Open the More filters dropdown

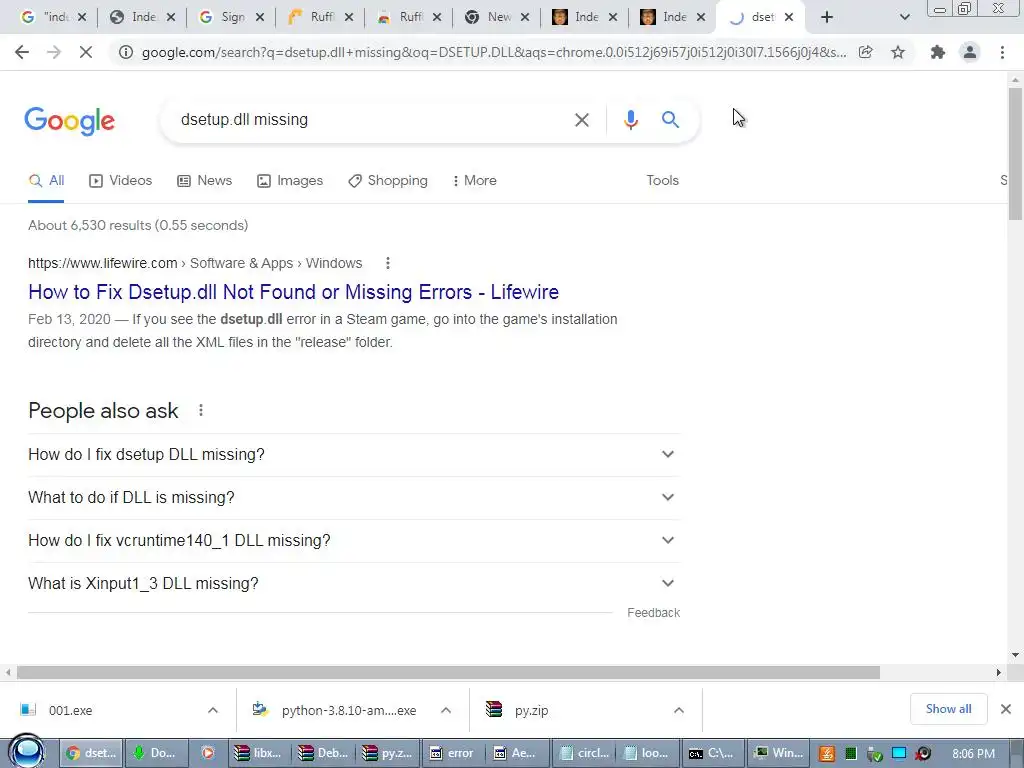tap(474, 181)
